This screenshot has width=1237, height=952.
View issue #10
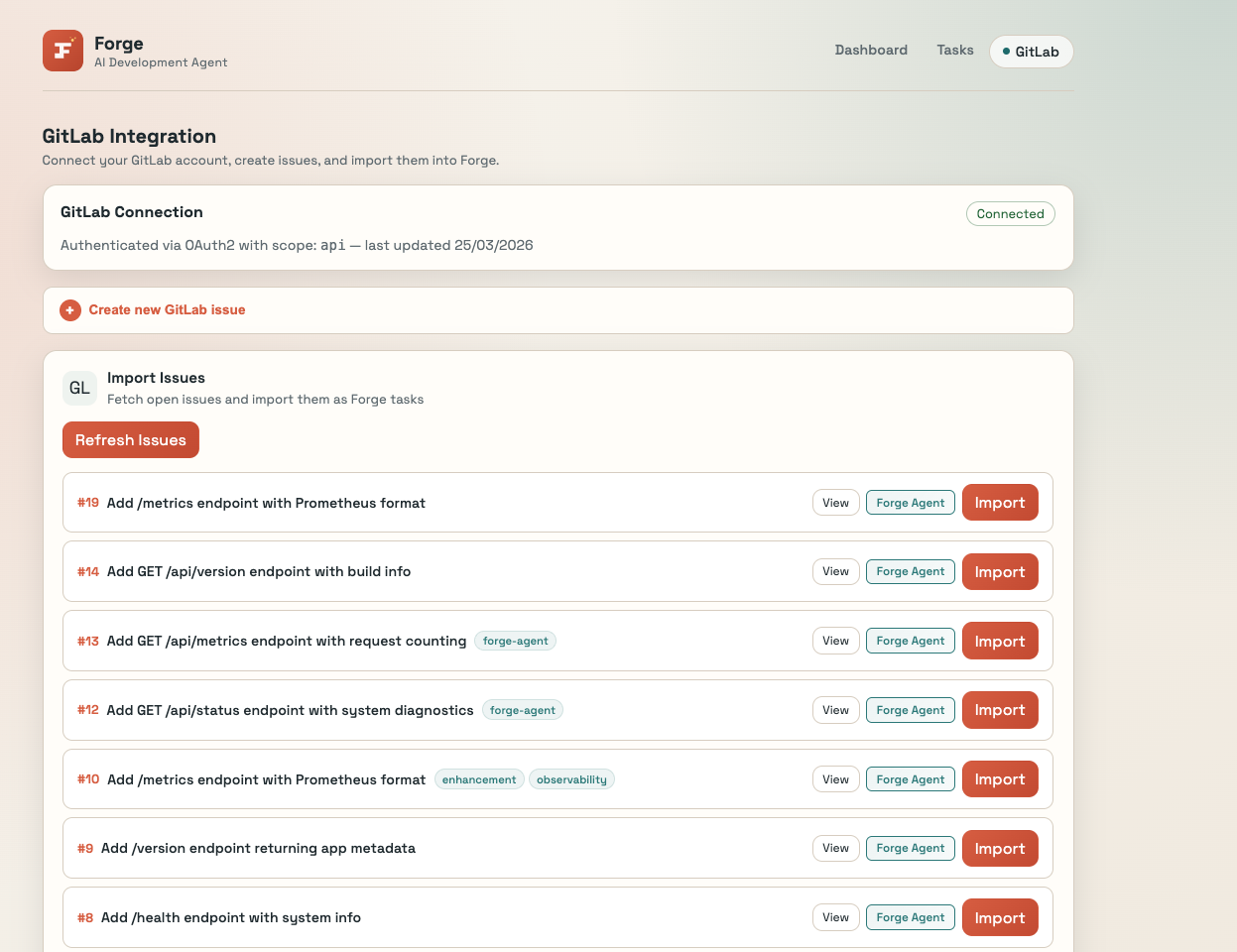point(836,779)
